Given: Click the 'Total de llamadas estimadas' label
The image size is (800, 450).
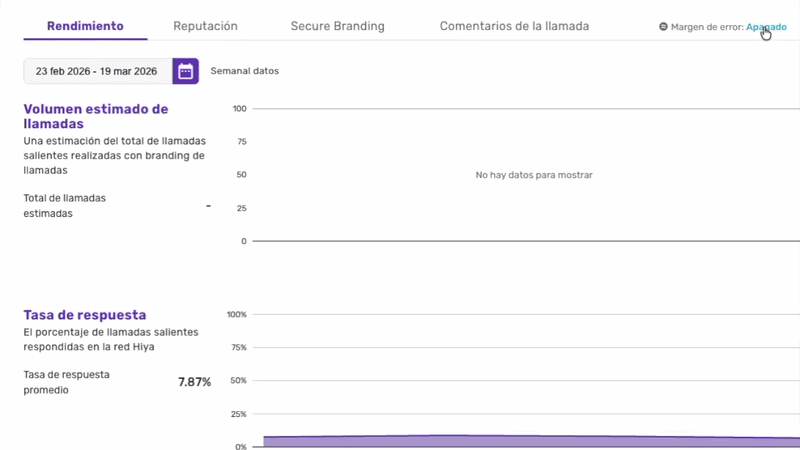Looking at the screenshot, I should [x=64, y=205].
